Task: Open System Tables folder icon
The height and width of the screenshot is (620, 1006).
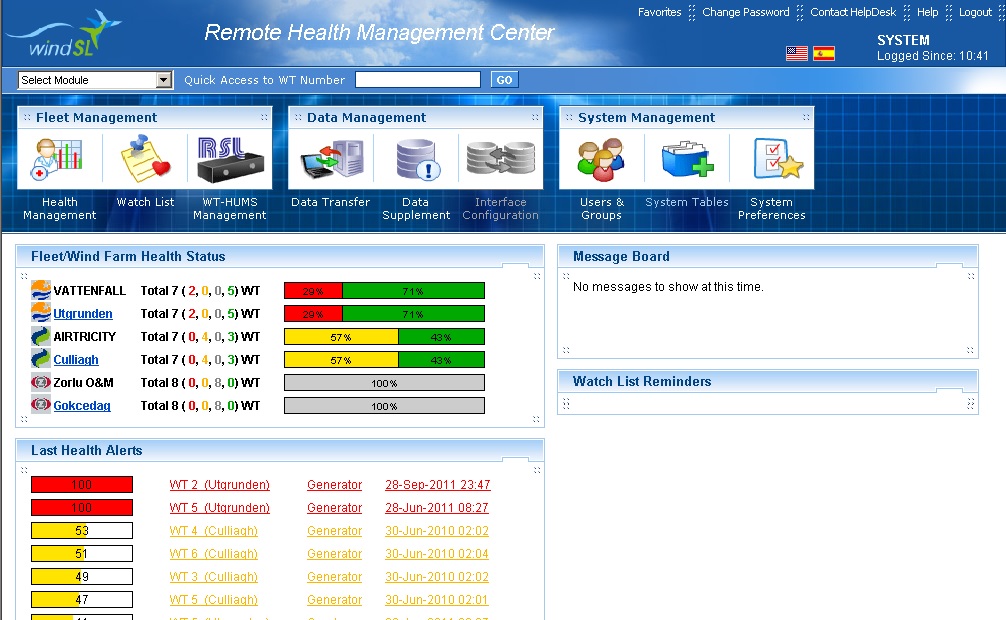Action: pos(687,159)
